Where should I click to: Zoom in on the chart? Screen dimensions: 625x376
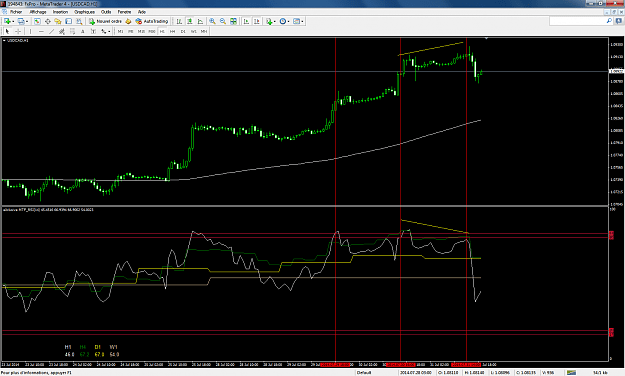[x=212, y=21]
